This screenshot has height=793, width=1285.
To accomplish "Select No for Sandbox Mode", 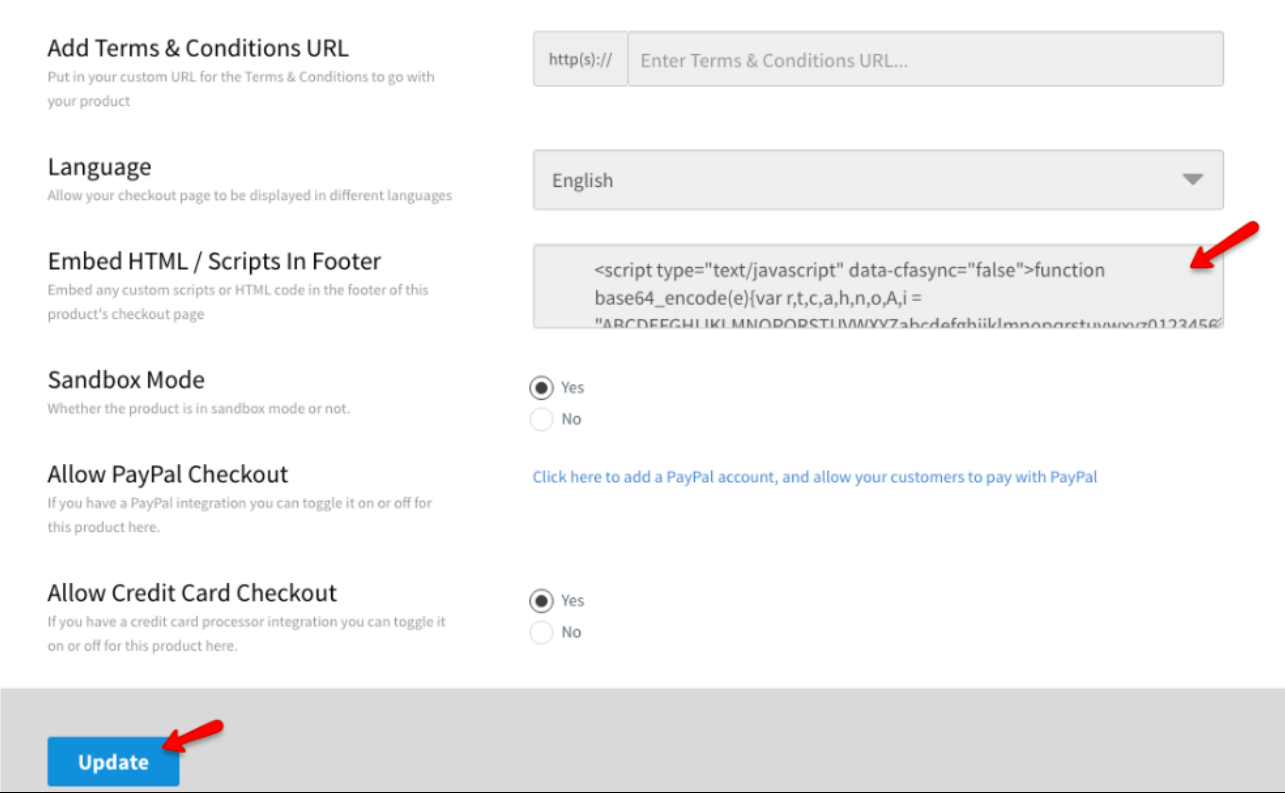I will coord(541,419).
